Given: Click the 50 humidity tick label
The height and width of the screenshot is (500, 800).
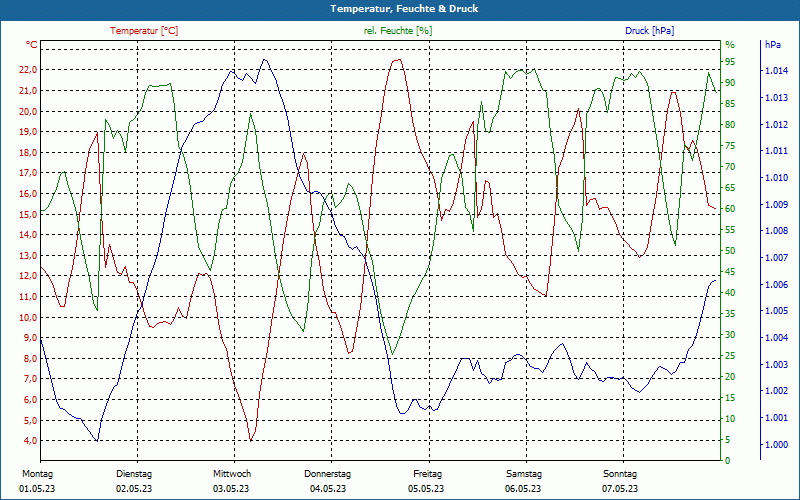Looking at the screenshot, I should pyautogui.click(x=730, y=251).
